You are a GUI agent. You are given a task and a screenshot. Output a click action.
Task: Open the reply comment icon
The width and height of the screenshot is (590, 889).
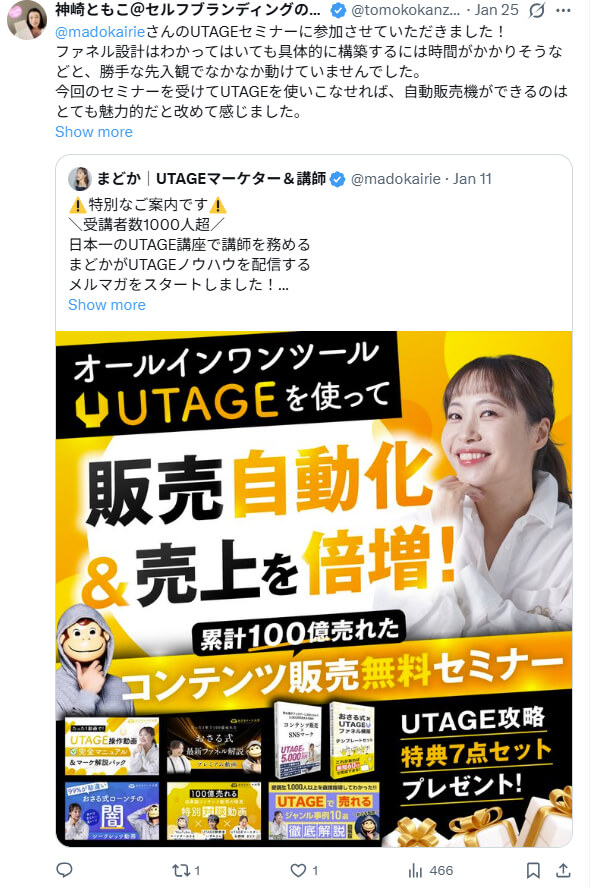pos(64,870)
